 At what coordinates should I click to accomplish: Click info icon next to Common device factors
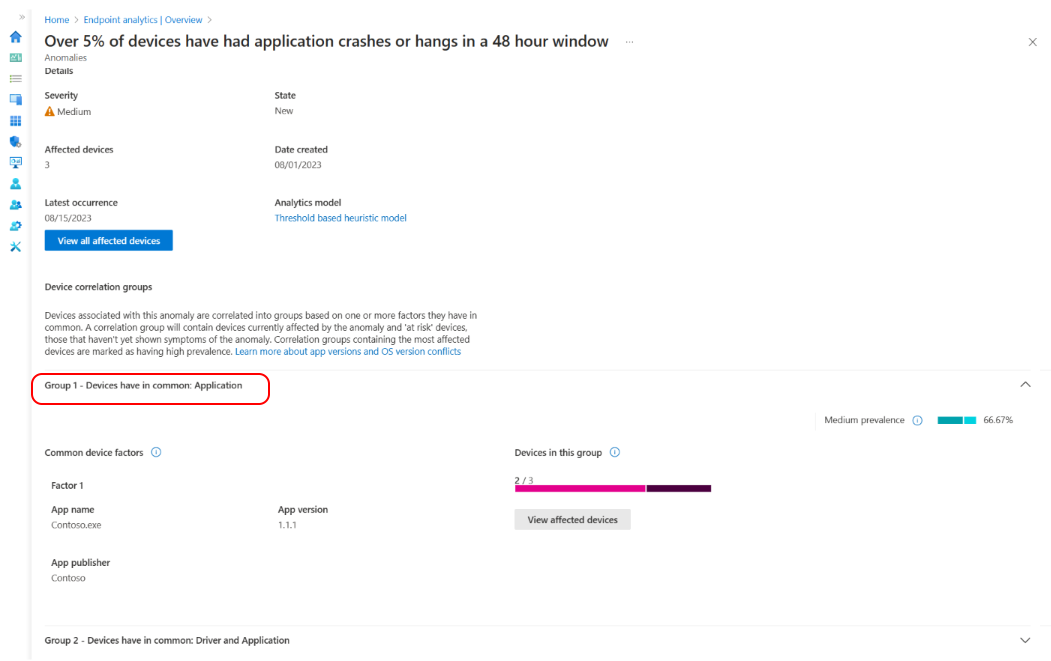(x=156, y=452)
